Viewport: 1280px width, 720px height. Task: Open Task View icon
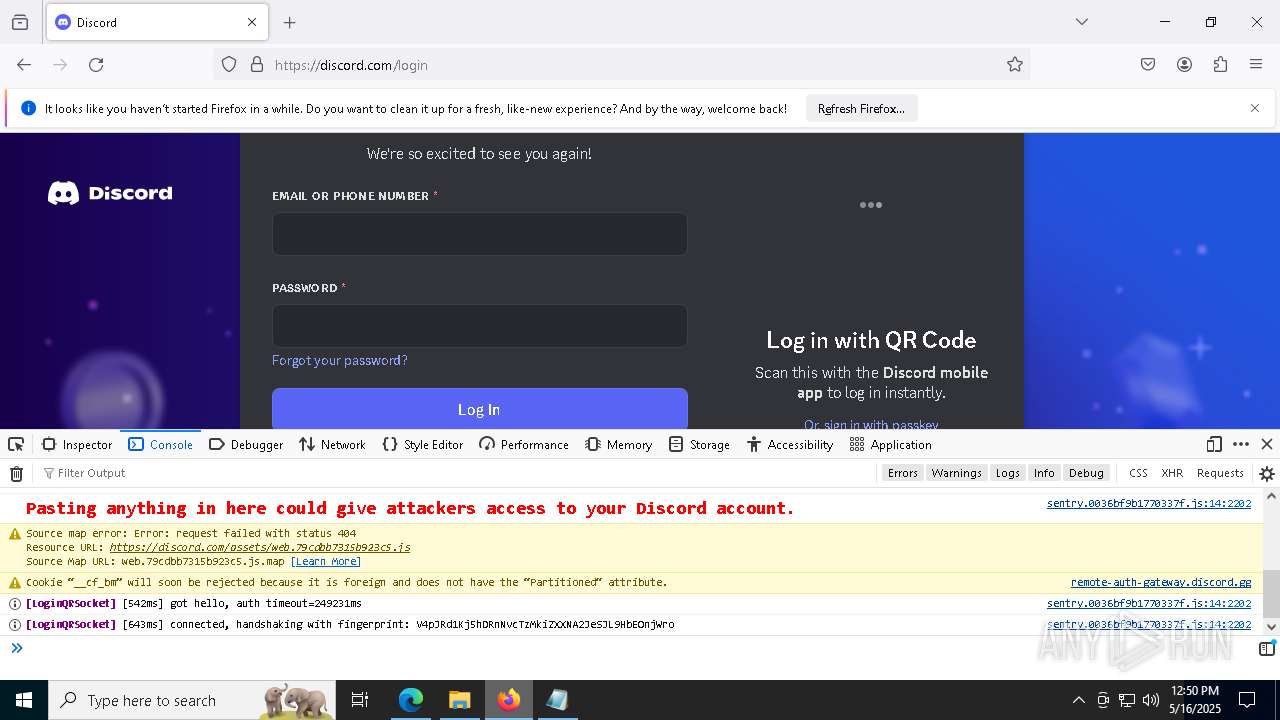pyautogui.click(x=360, y=700)
